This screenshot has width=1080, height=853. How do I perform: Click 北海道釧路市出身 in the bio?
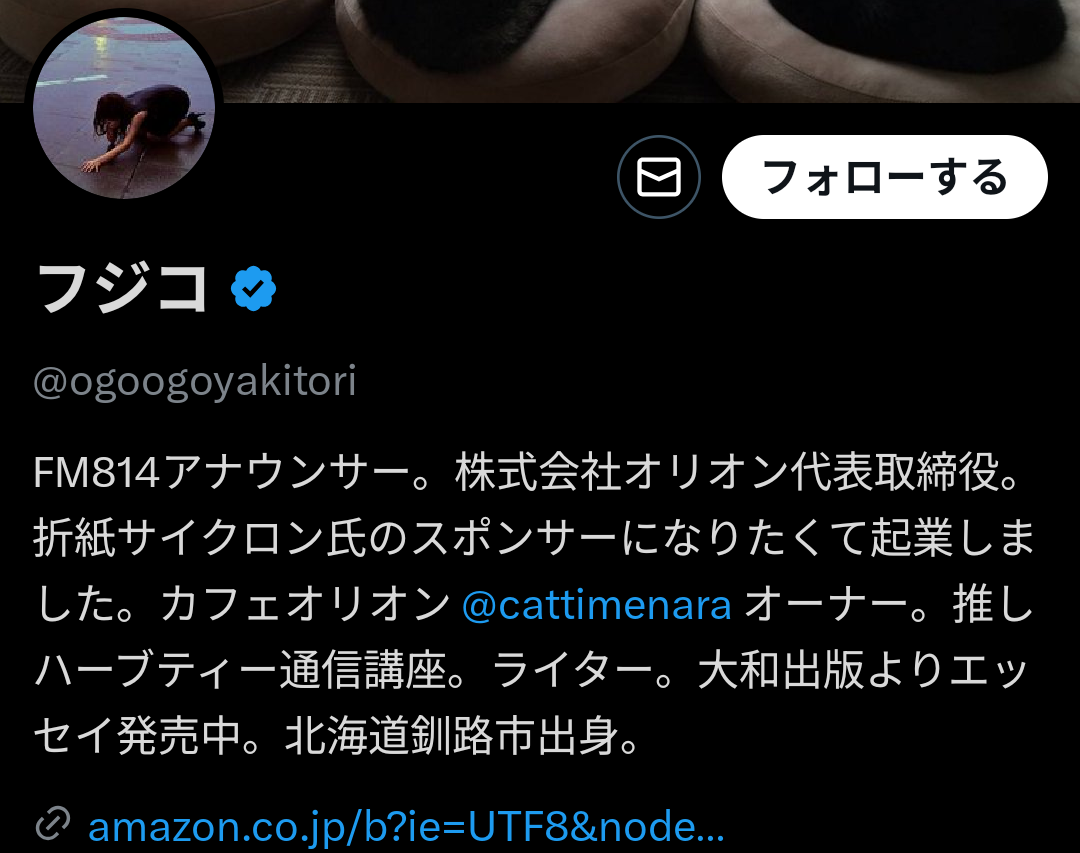(x=453, y=737)
